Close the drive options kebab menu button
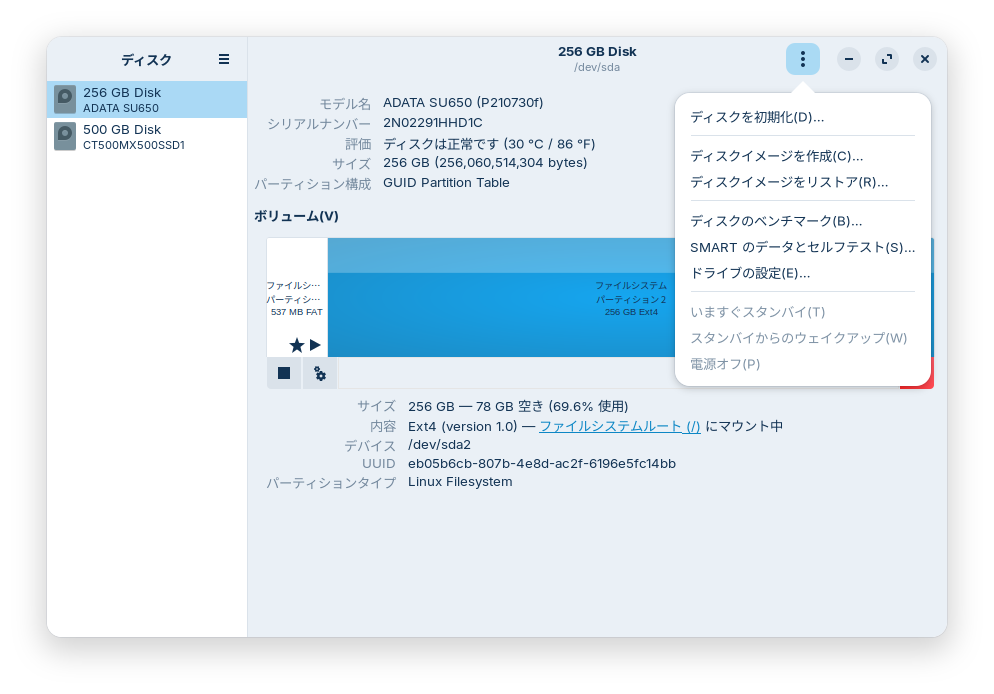994x694 pixels. pos(802,59)
